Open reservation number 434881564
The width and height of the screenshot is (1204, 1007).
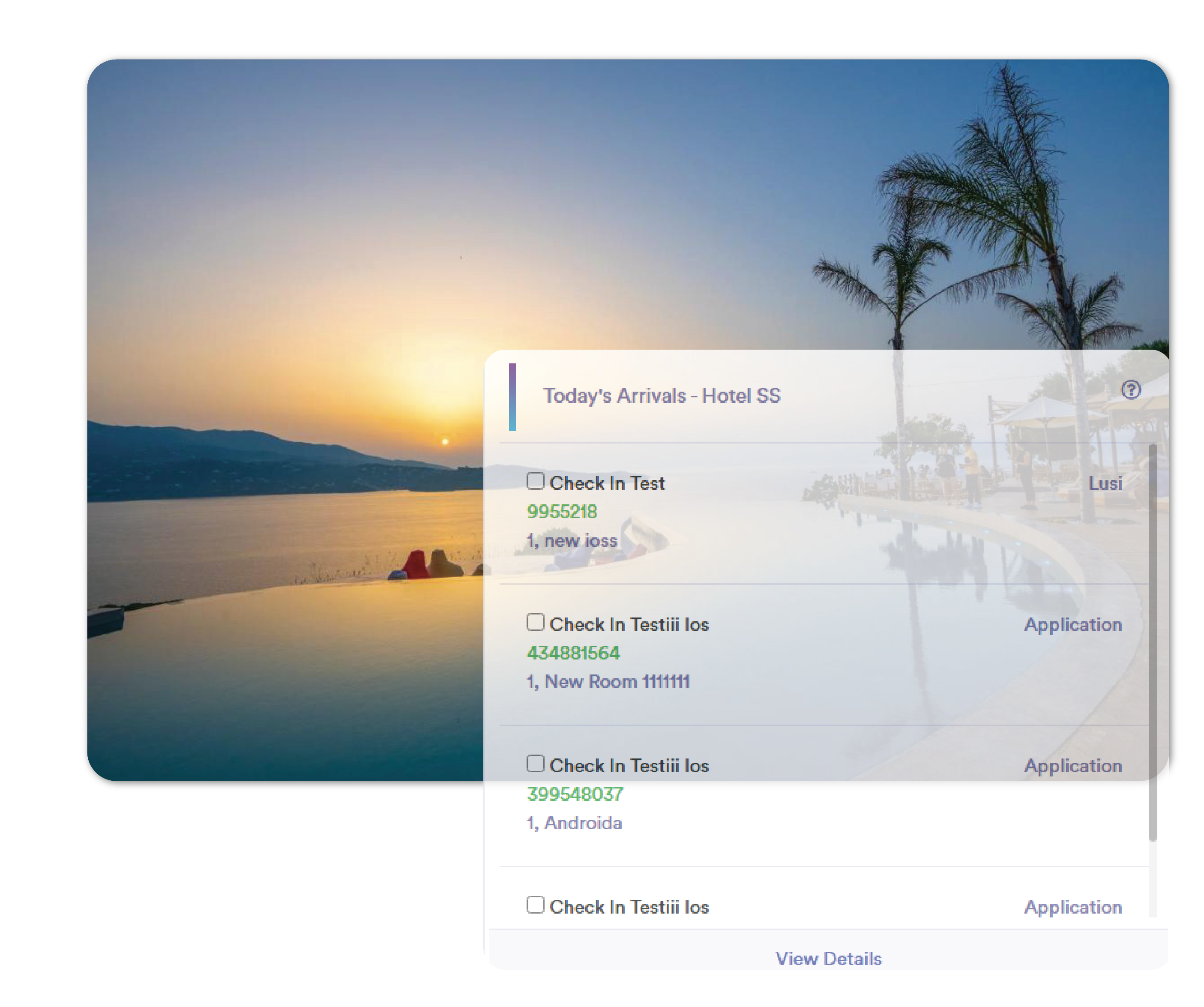(x=573, y=653)
